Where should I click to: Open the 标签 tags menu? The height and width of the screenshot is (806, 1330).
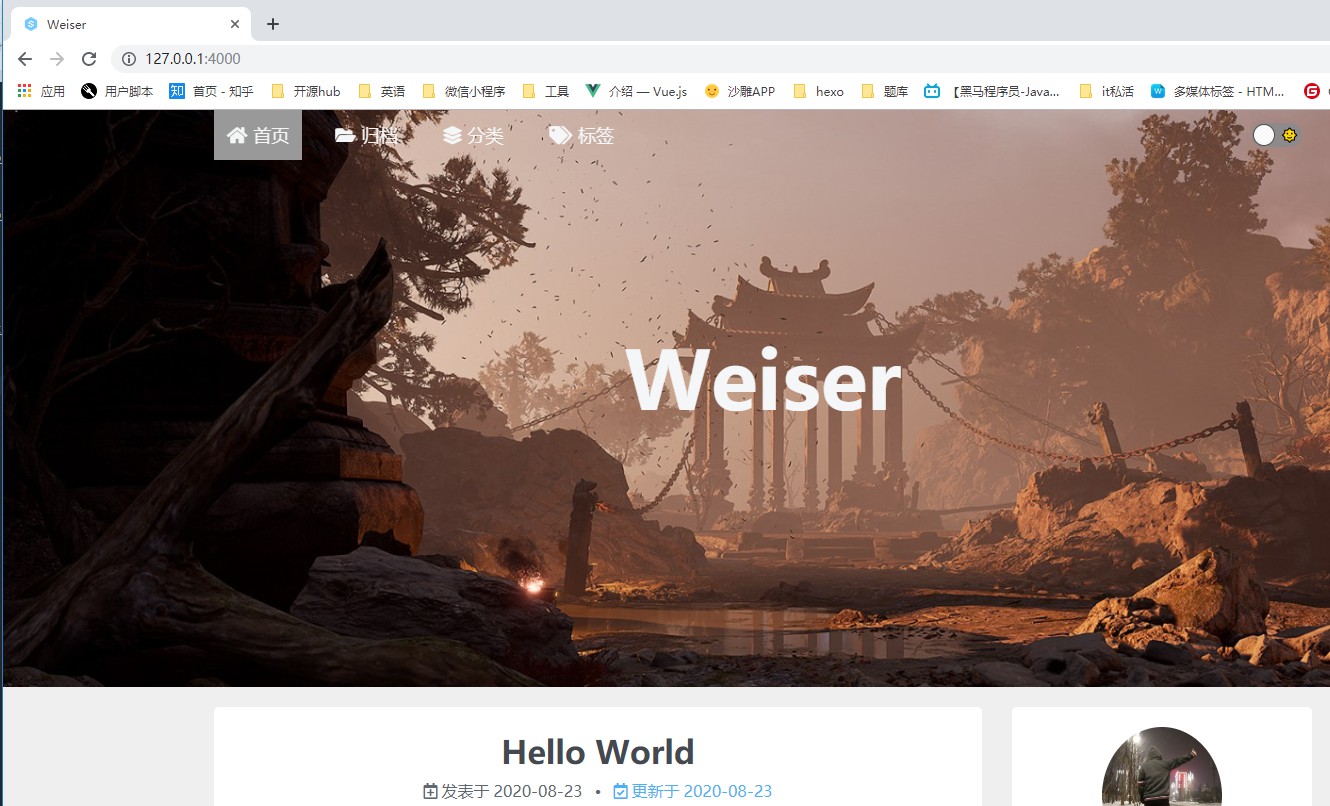(581, 135)
